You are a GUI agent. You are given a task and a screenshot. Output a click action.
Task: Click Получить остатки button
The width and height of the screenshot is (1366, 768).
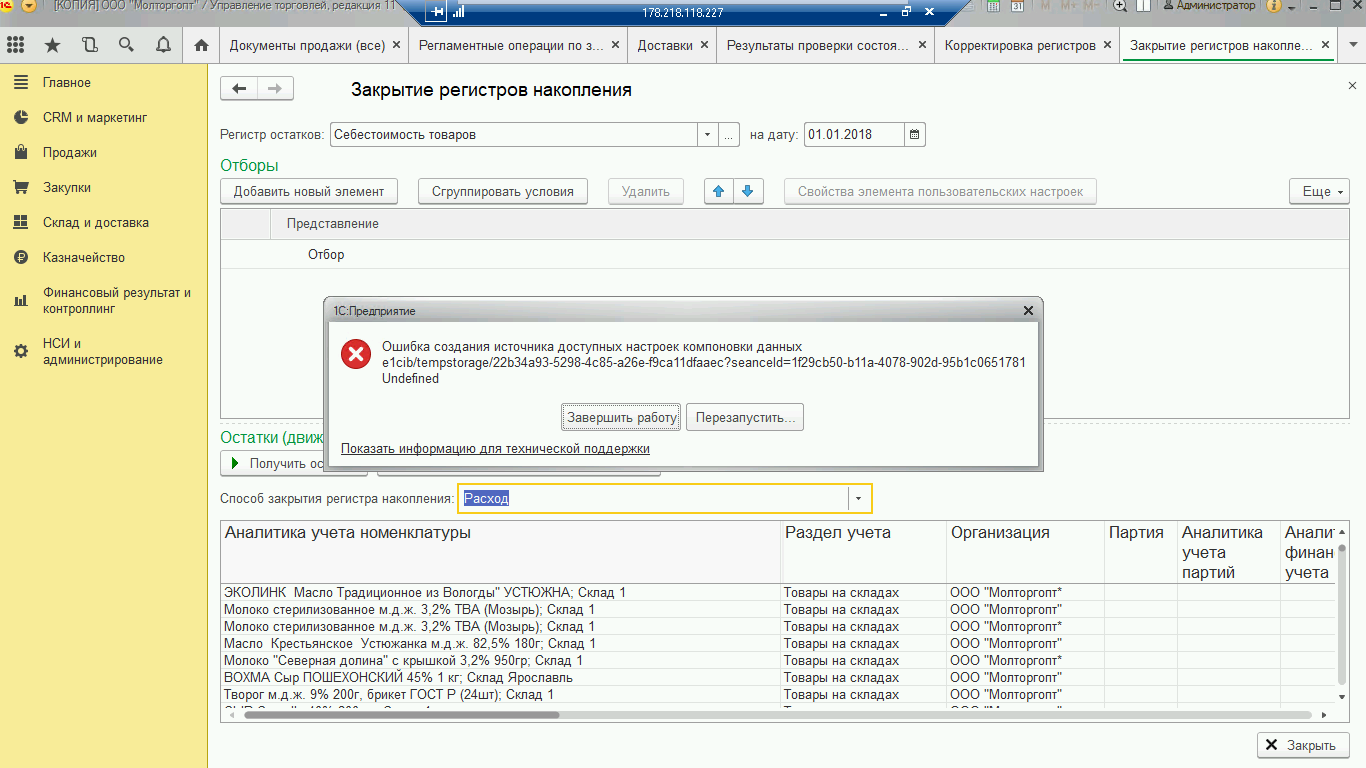[x=294, y=463]
